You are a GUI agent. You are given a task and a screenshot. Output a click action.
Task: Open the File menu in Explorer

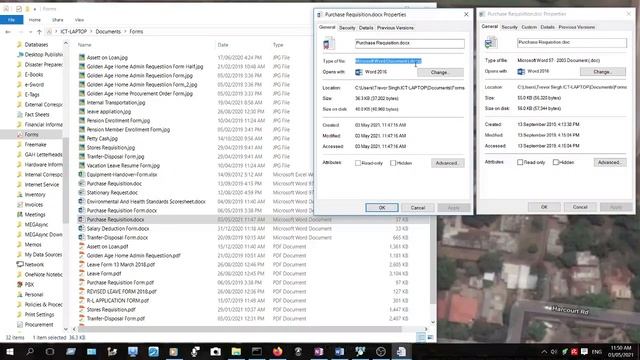click(11, 20)
